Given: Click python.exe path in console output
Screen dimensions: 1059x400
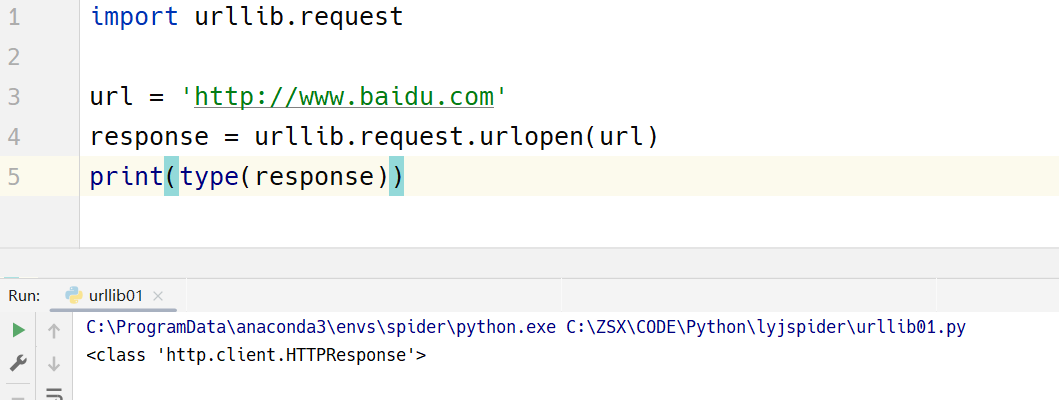Looking at the screenshot, I should click(320, 328).
